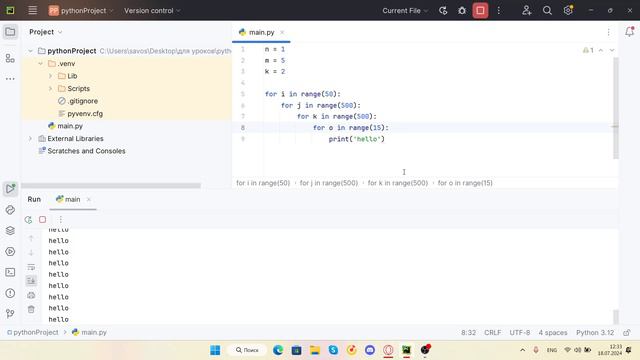Rerun main in Run panel toolbar
Image resolution: width=640 pixels, height=360 pixels.
tap(28, 220)
